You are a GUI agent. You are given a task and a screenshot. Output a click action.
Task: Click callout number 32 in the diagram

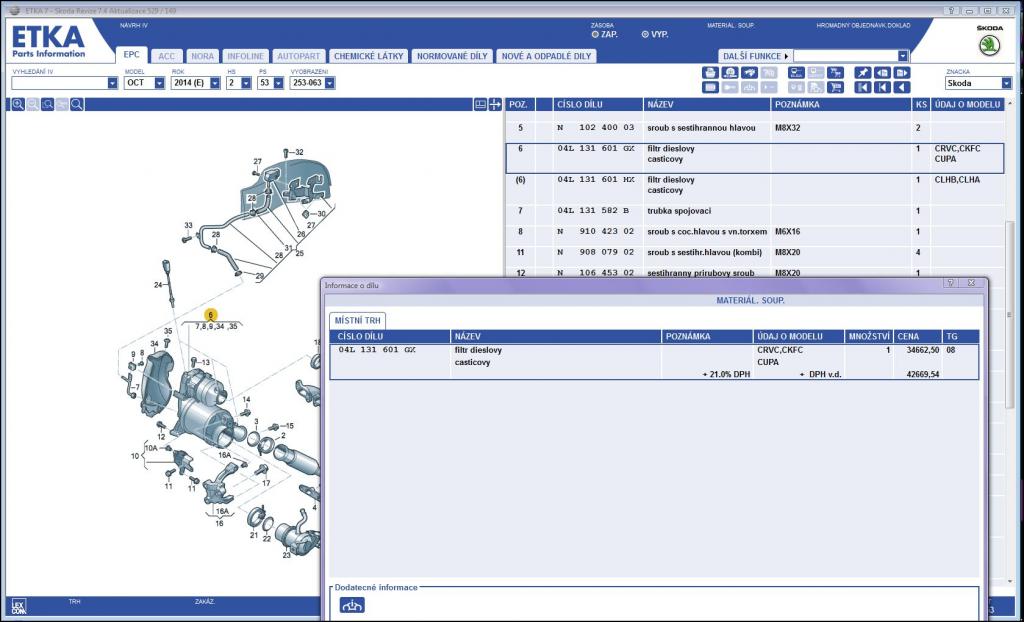299,152
